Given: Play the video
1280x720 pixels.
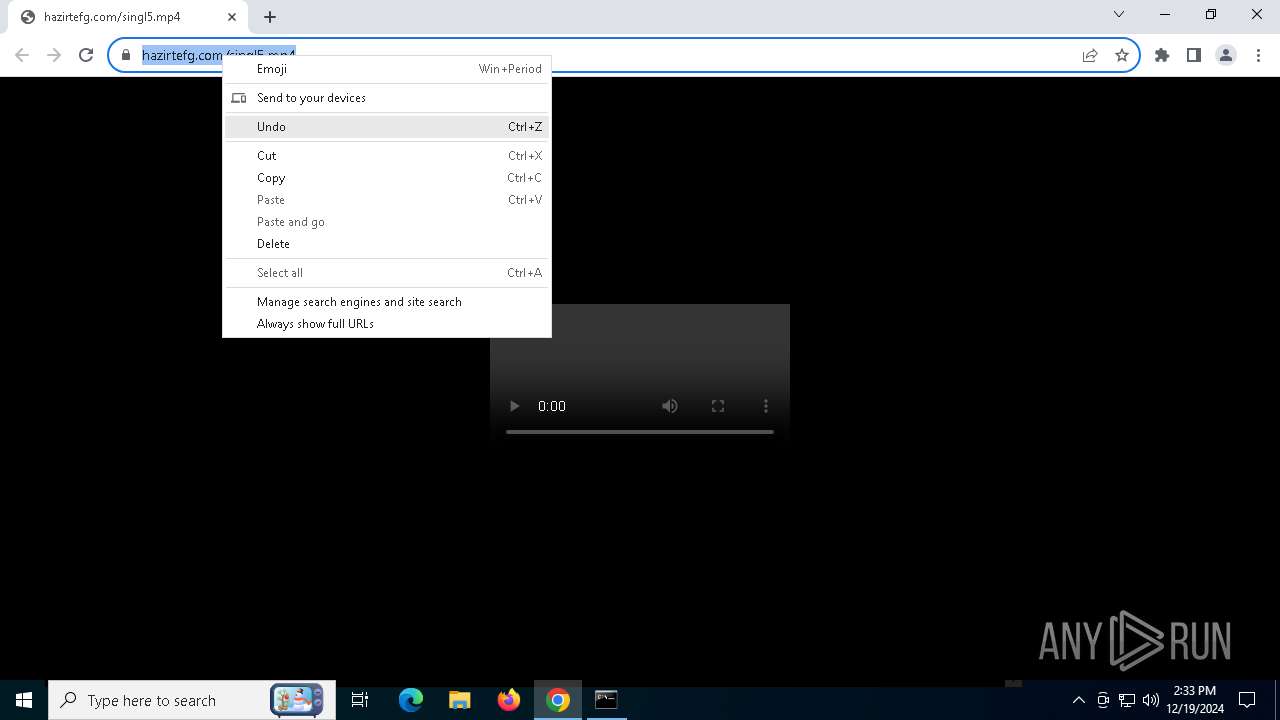Looking at the screenshot, I should pos(514,406).
